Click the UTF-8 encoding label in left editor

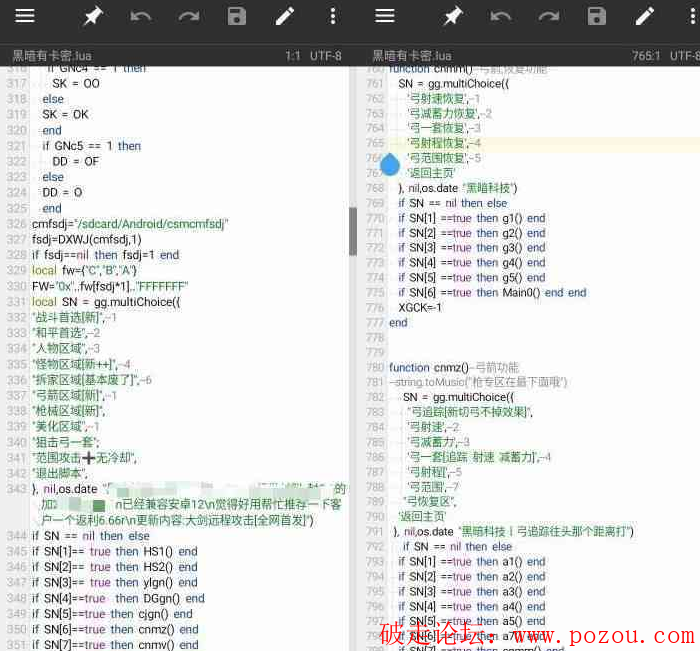click(325, 56)
